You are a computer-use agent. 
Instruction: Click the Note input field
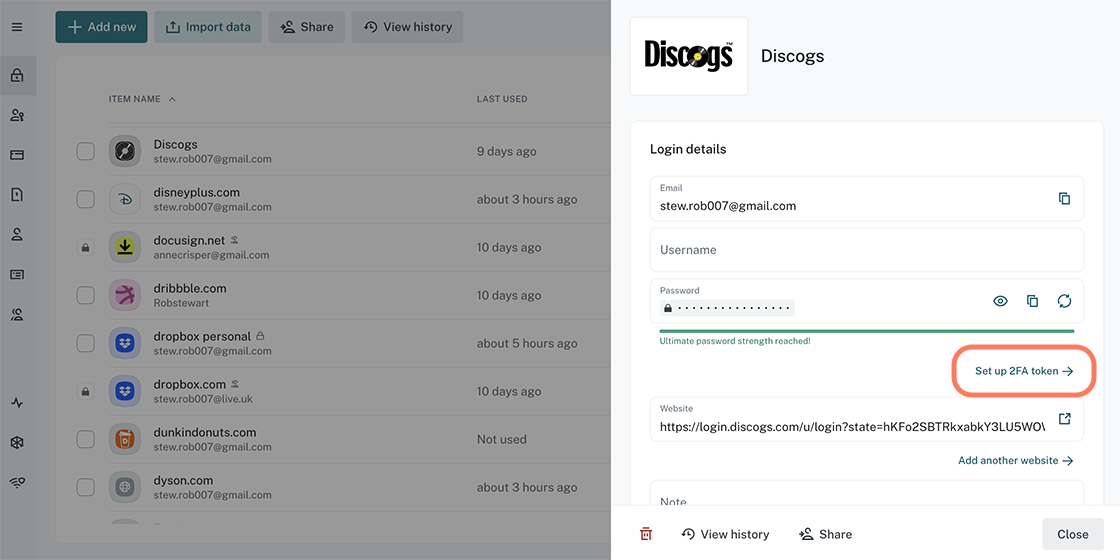coord(866,494)
